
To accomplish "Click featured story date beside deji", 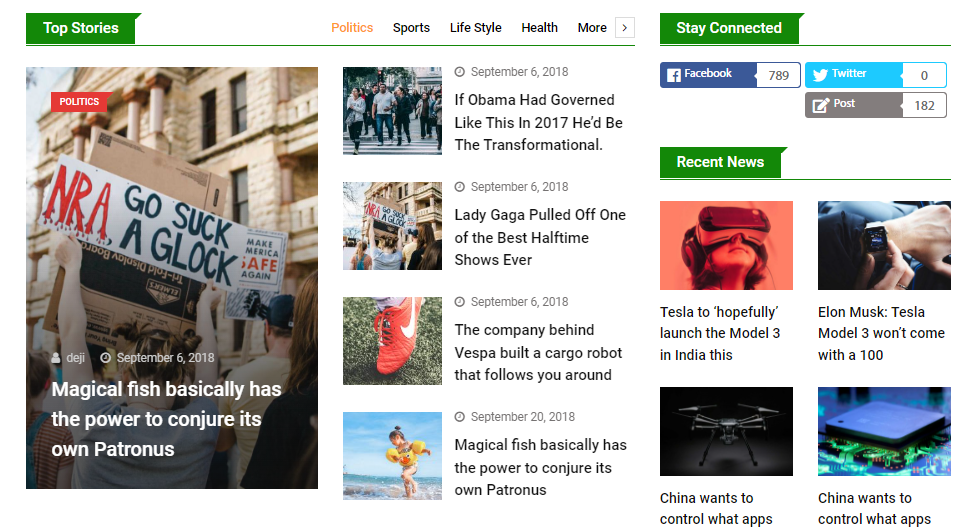I will pos(165,357).
